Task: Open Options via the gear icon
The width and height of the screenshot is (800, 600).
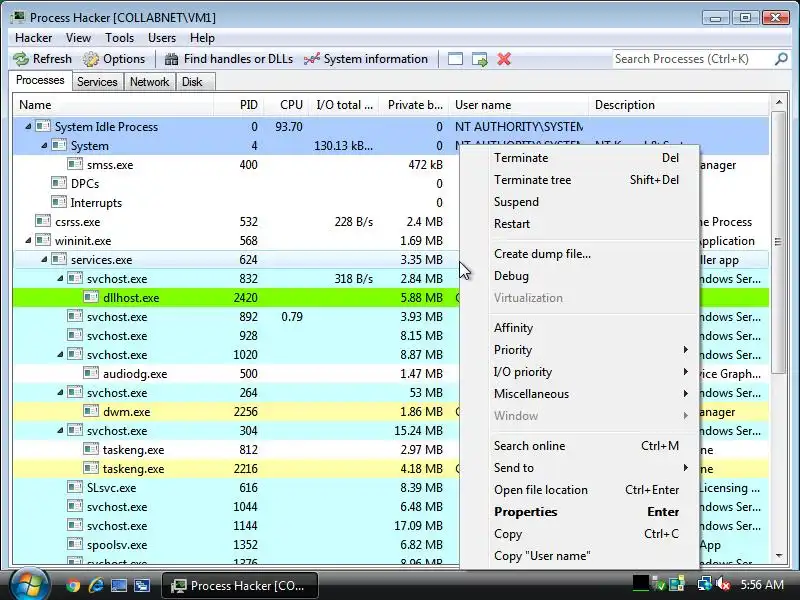Action: tap(91, 59)
